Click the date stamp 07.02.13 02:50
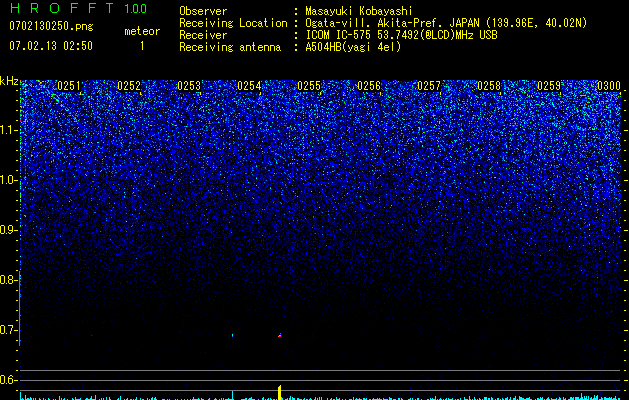Screen dimensions: 629x400 (51, 46)
